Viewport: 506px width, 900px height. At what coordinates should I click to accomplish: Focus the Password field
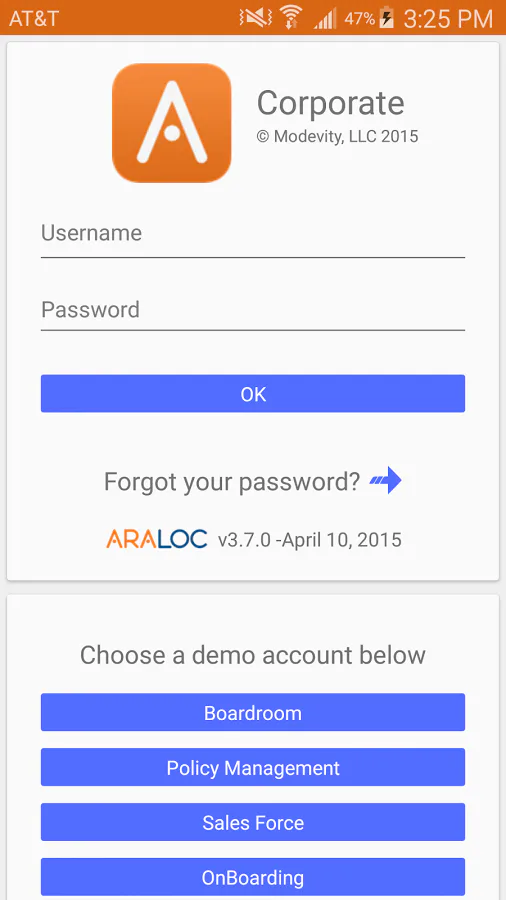(253, 311)
